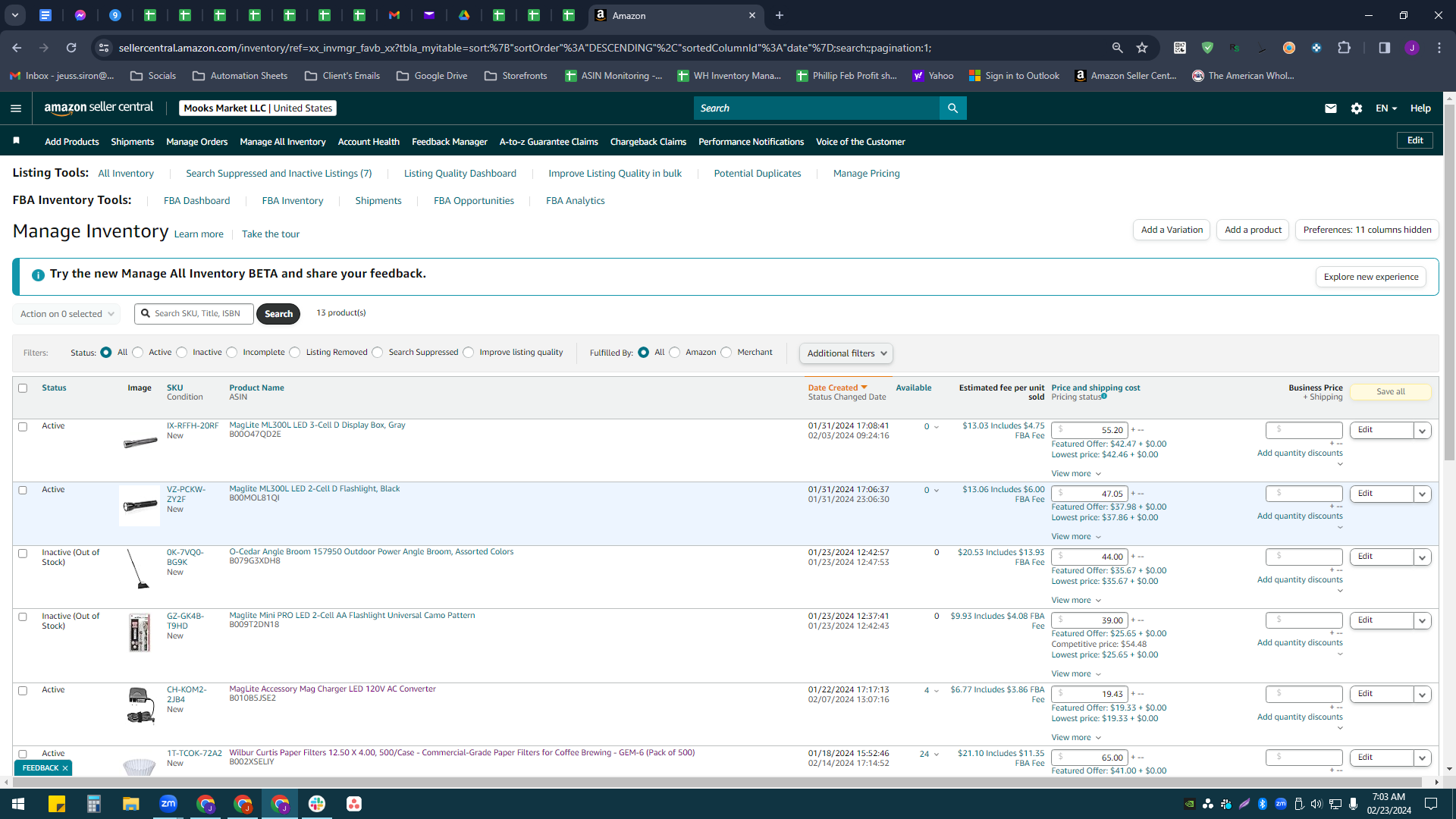1456x819 pixels.
Task: Open the MagLite ML300L 3-Cell D Display Box link
Action: [x=317, y=425]
